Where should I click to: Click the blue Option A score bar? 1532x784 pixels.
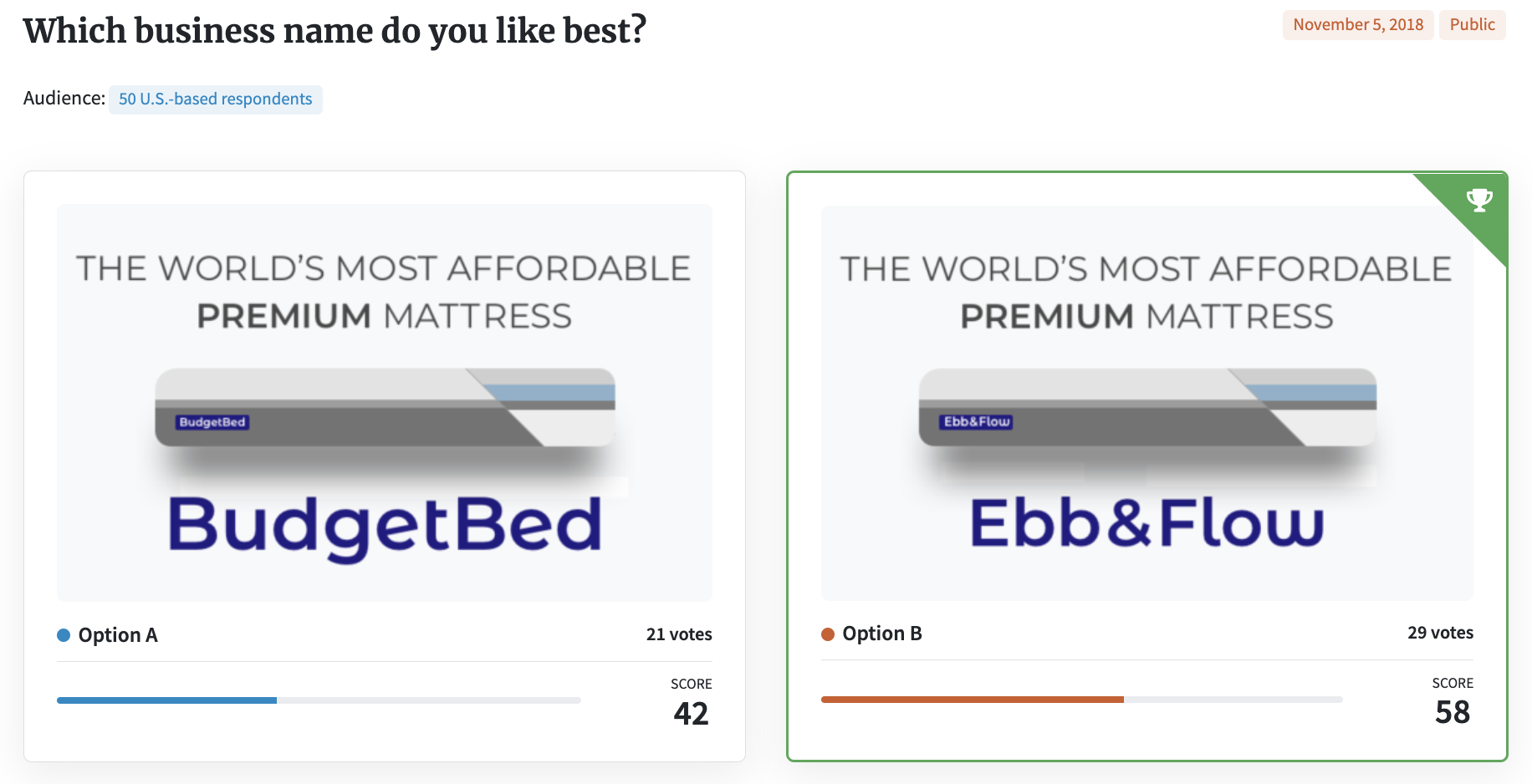coord(166,700)
